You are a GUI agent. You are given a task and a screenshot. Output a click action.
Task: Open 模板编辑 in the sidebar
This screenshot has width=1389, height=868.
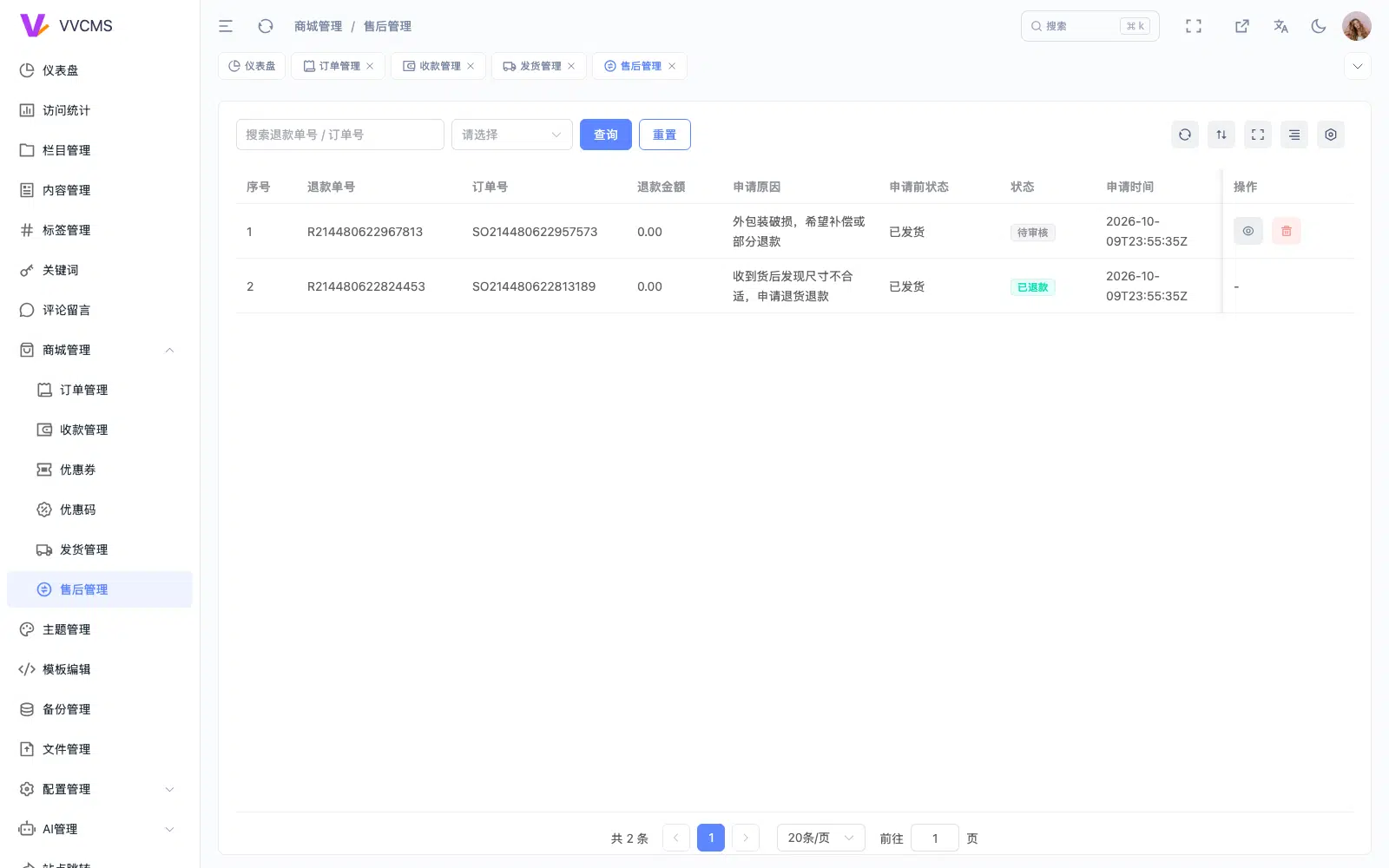tap(100, 669)
